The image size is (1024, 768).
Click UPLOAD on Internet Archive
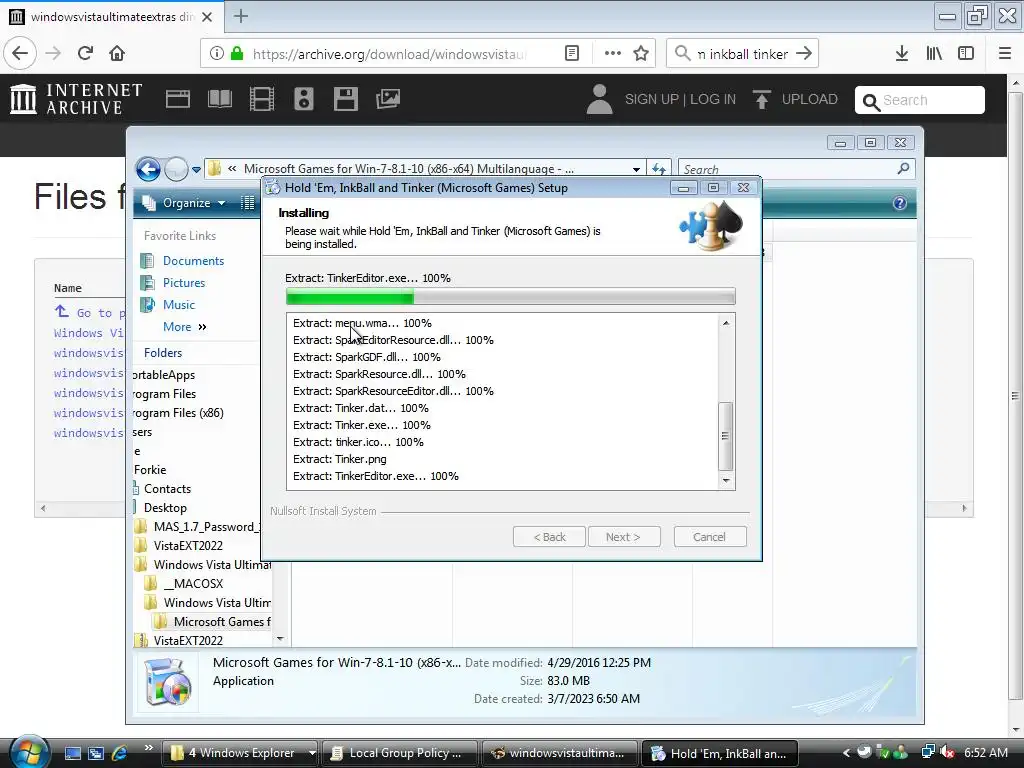pos(795,99)
